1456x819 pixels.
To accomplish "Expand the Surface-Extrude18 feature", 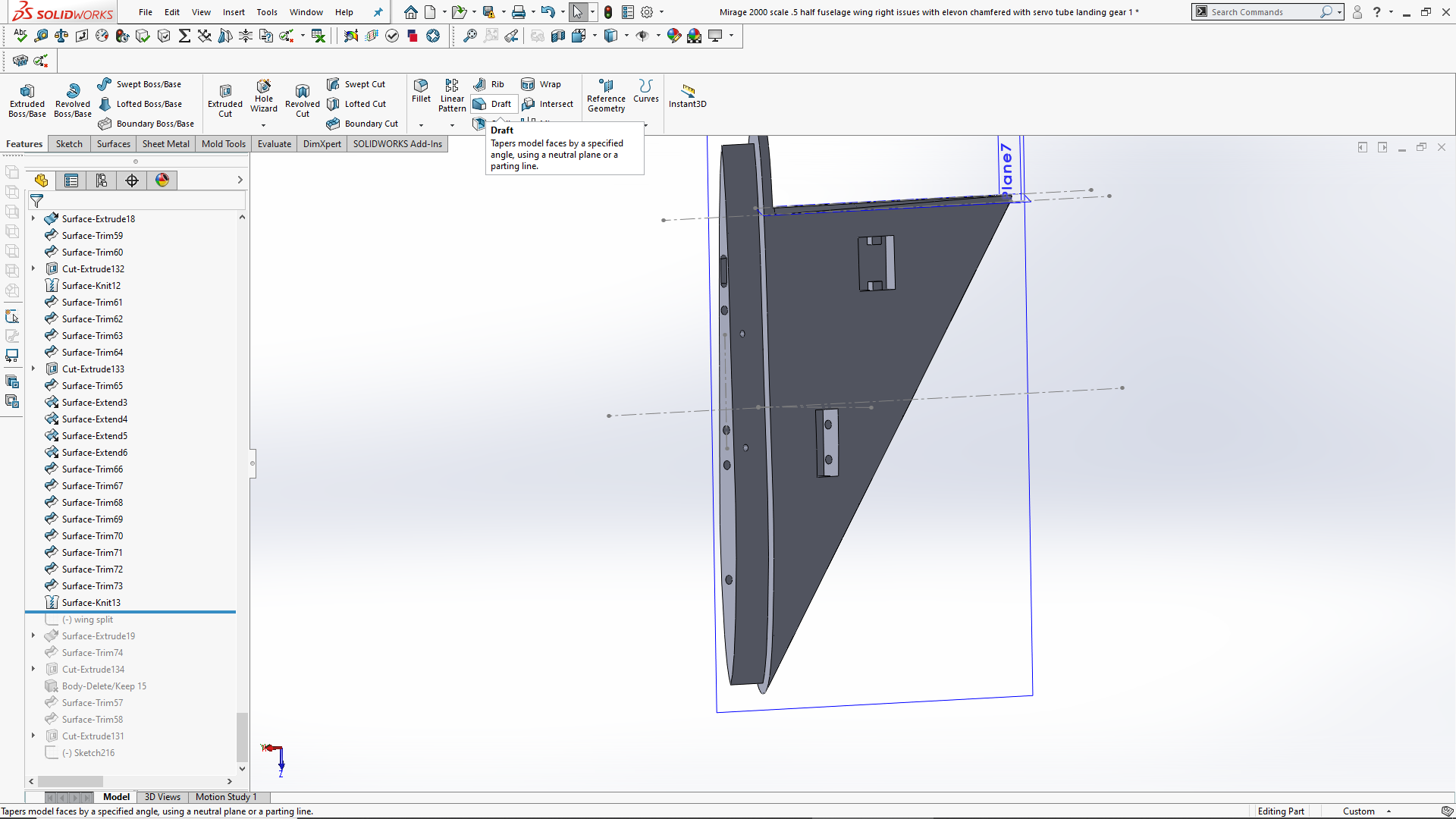I will pos(33,218).
